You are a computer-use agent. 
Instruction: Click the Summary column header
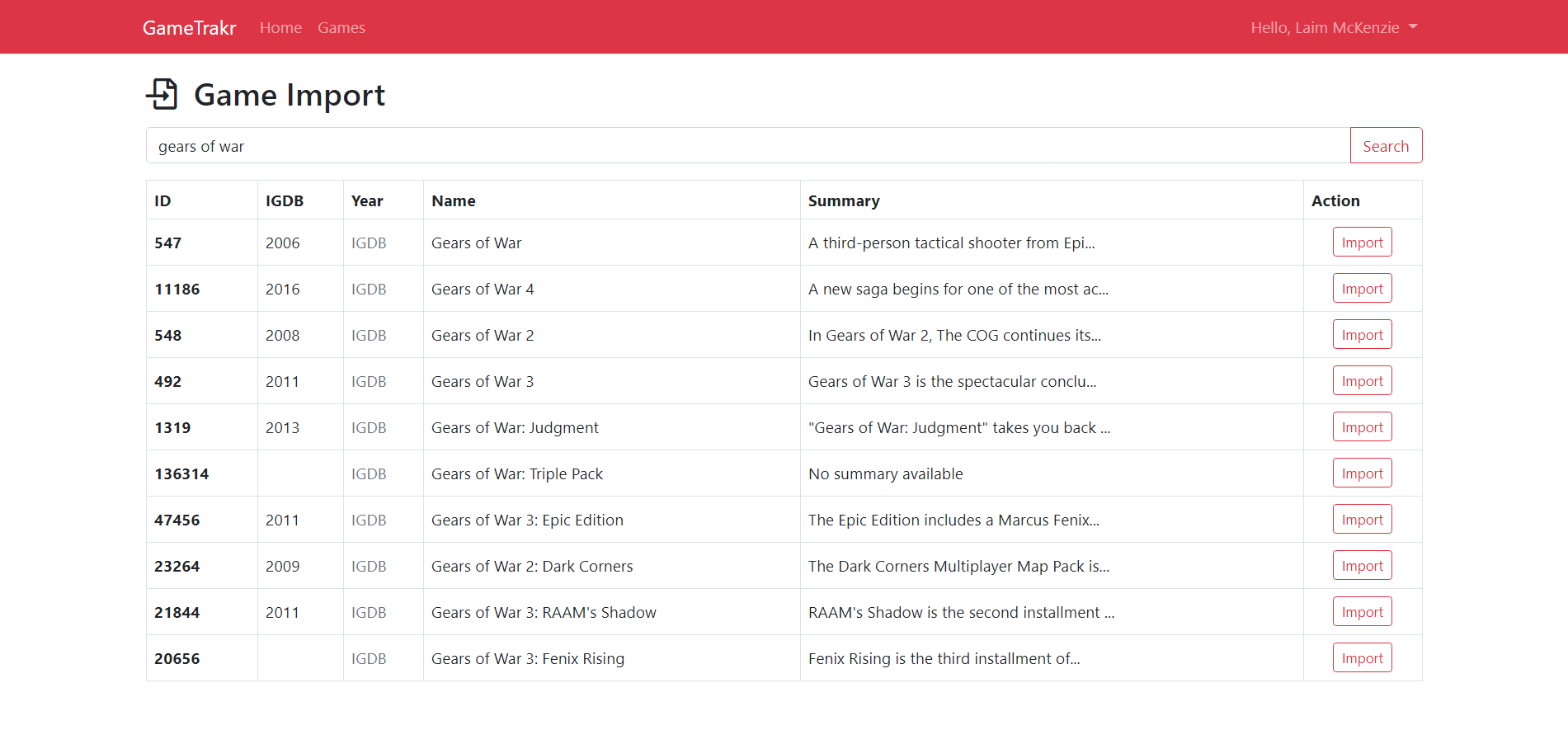tap(843, 200)
